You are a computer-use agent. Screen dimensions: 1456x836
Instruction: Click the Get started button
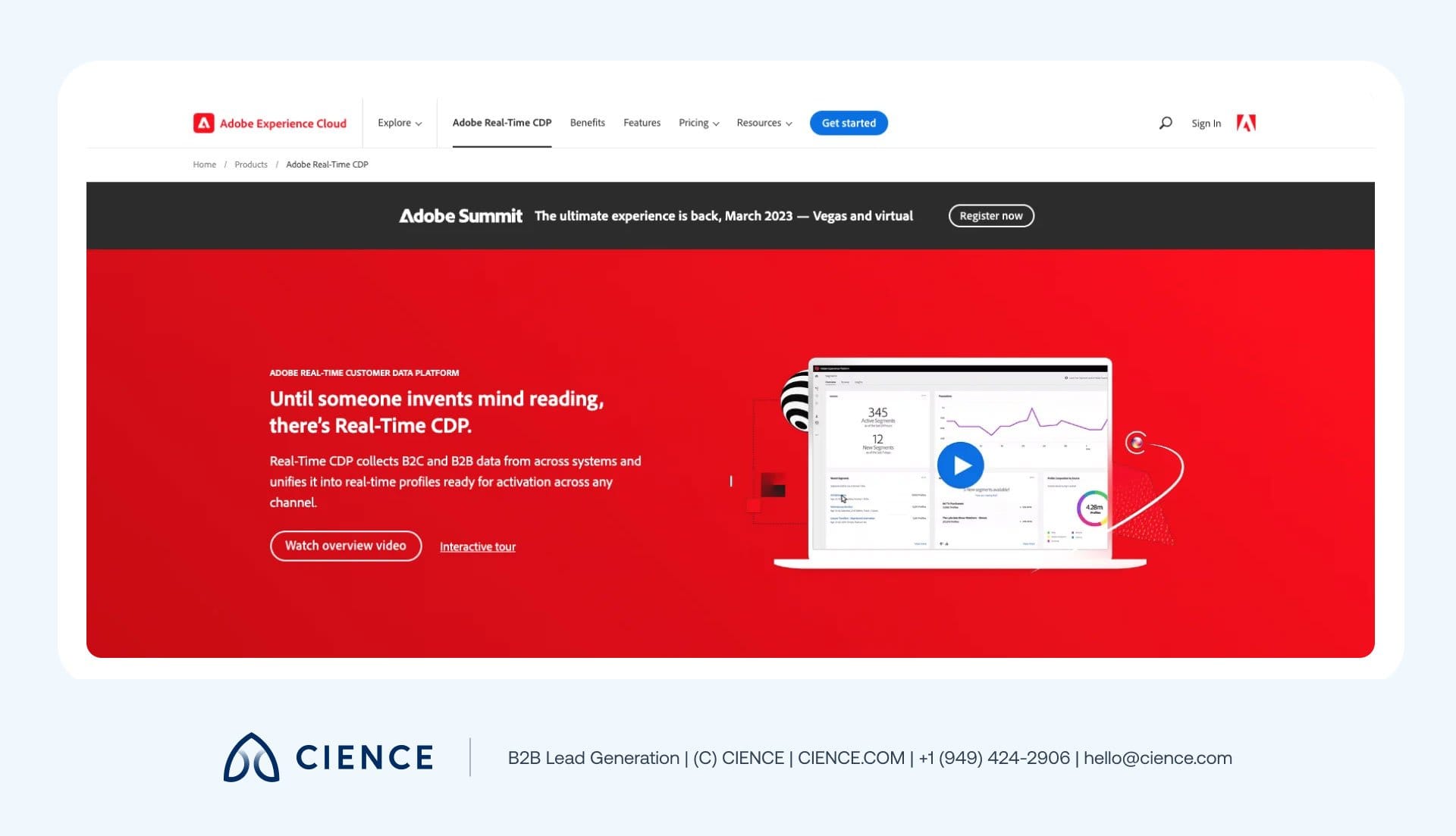(849, 122)
